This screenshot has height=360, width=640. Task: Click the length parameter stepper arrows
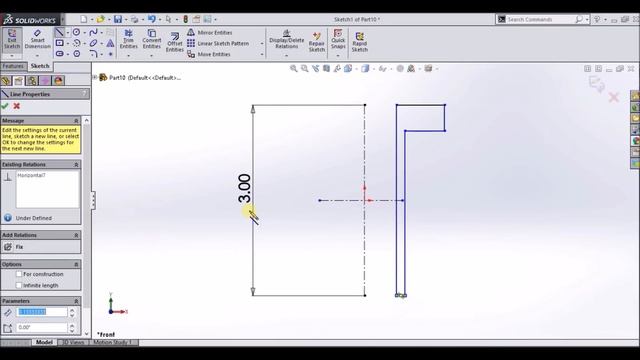(x=72, y=312)
